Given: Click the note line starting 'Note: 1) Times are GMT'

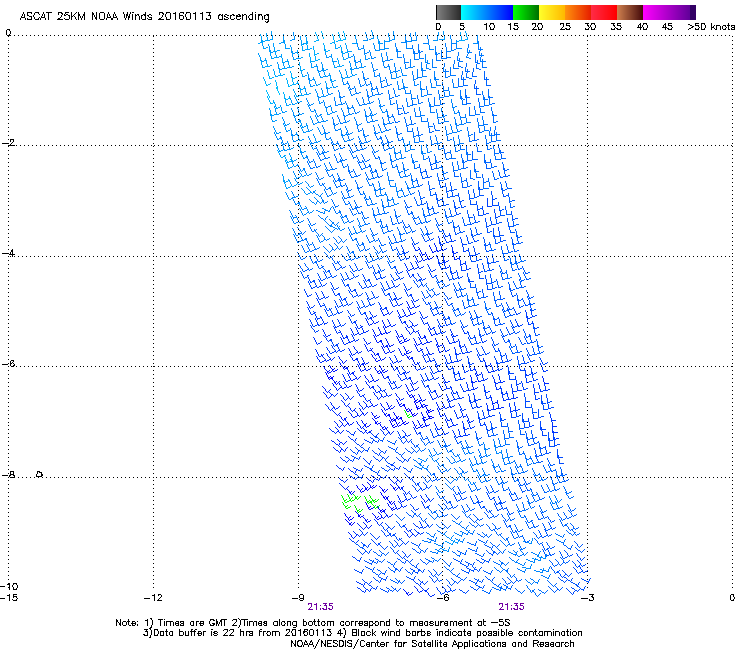Looking at the screenshot, I should point(312,623).
